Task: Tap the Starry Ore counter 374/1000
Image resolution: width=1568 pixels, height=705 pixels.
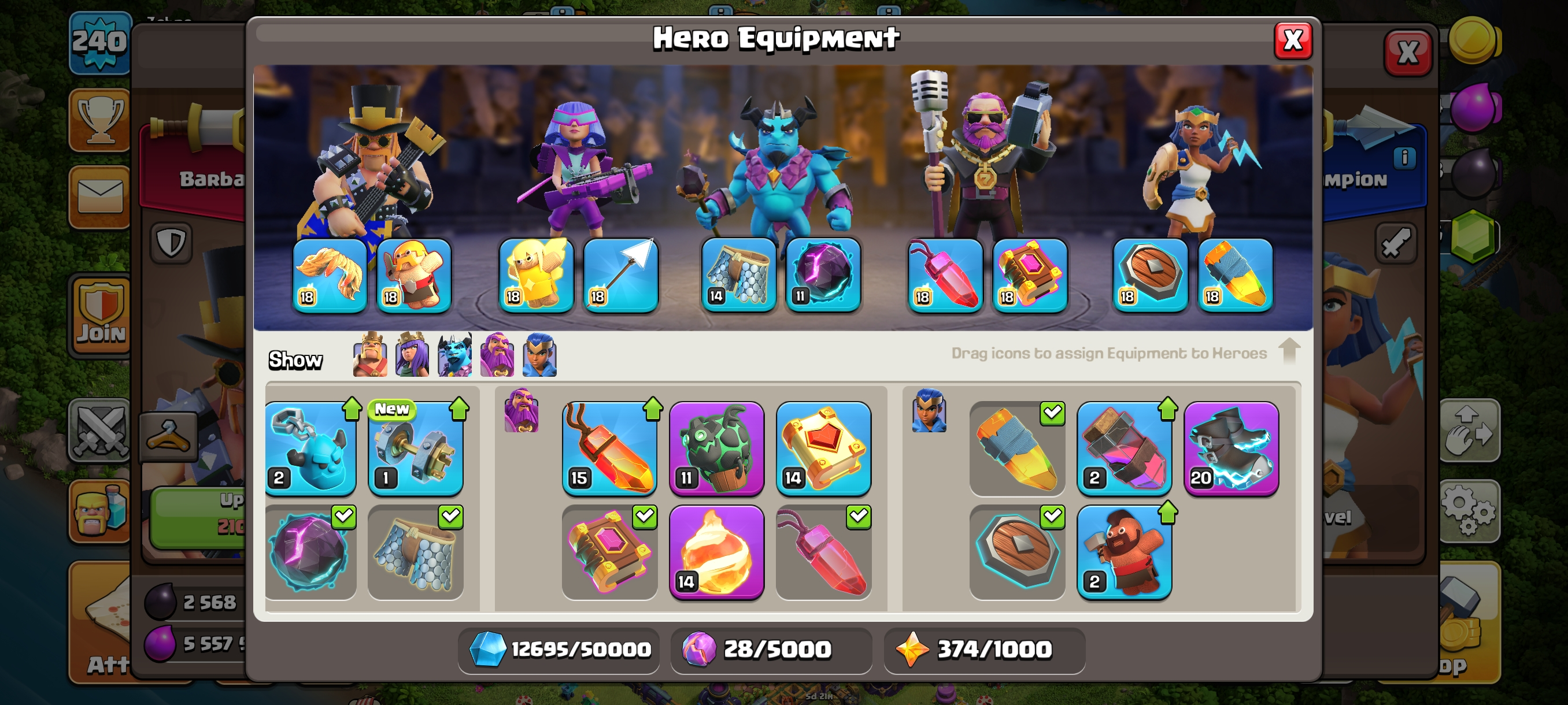Action: pos(983,650)
